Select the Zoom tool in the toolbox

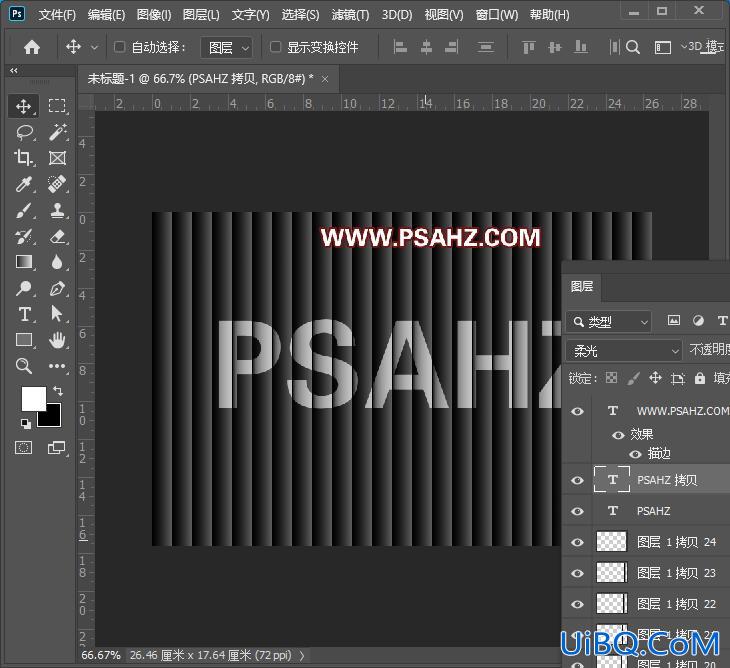click(x=24, y=366)
